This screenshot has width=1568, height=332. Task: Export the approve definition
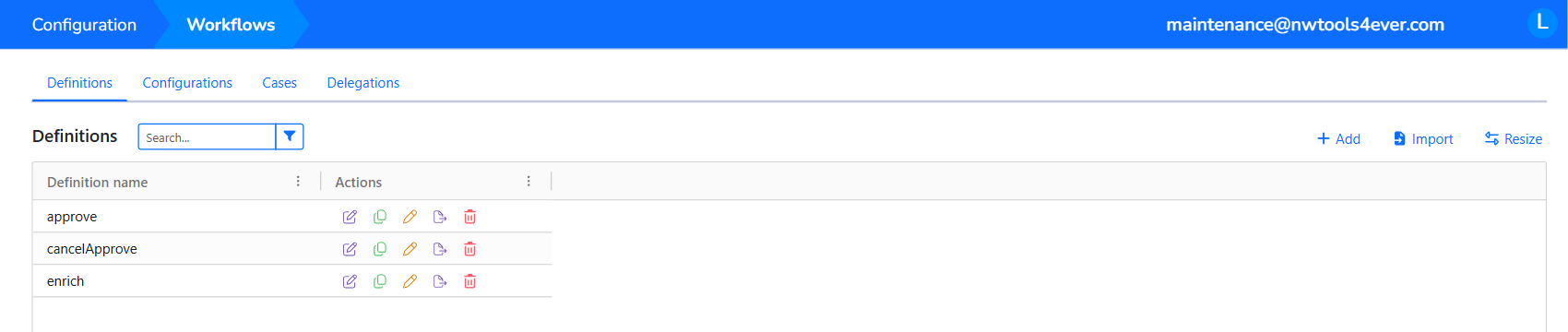[x=440, y=217]
